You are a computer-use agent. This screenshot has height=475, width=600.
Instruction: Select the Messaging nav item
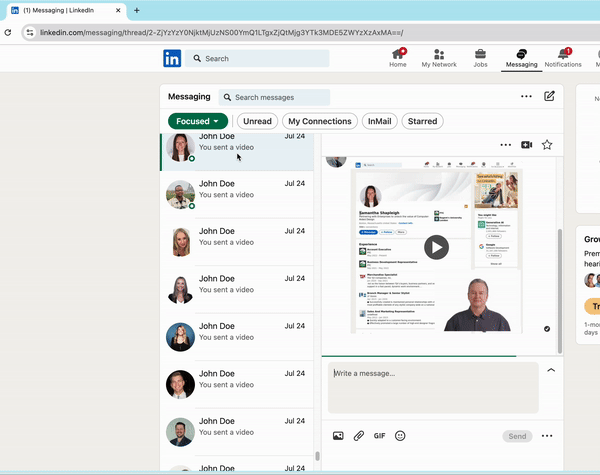(522, 58)
